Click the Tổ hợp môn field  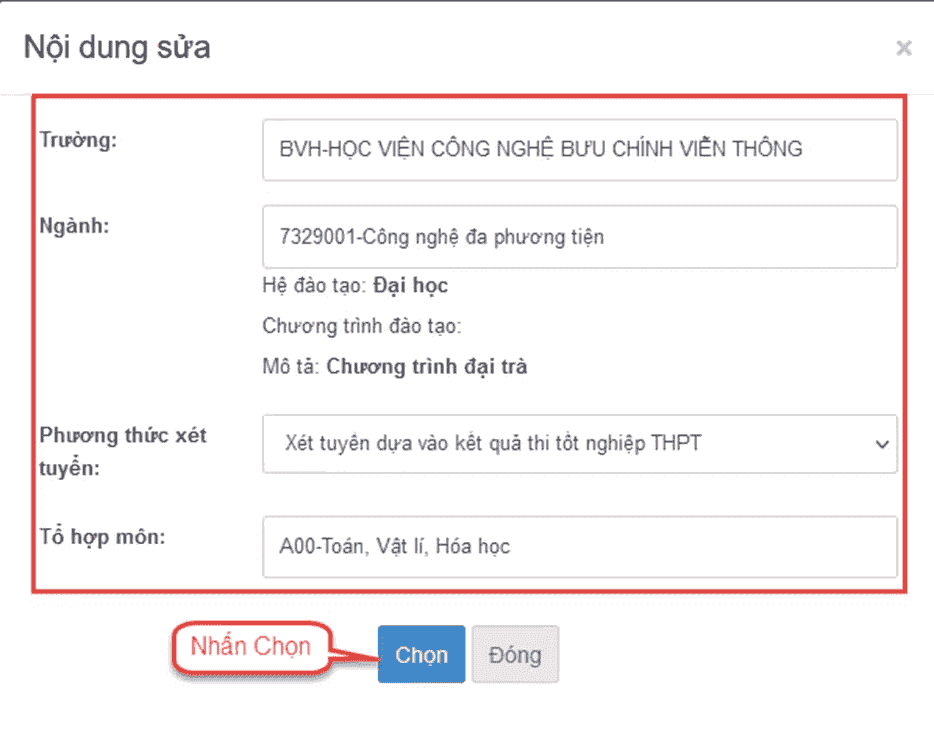(580, 547)
